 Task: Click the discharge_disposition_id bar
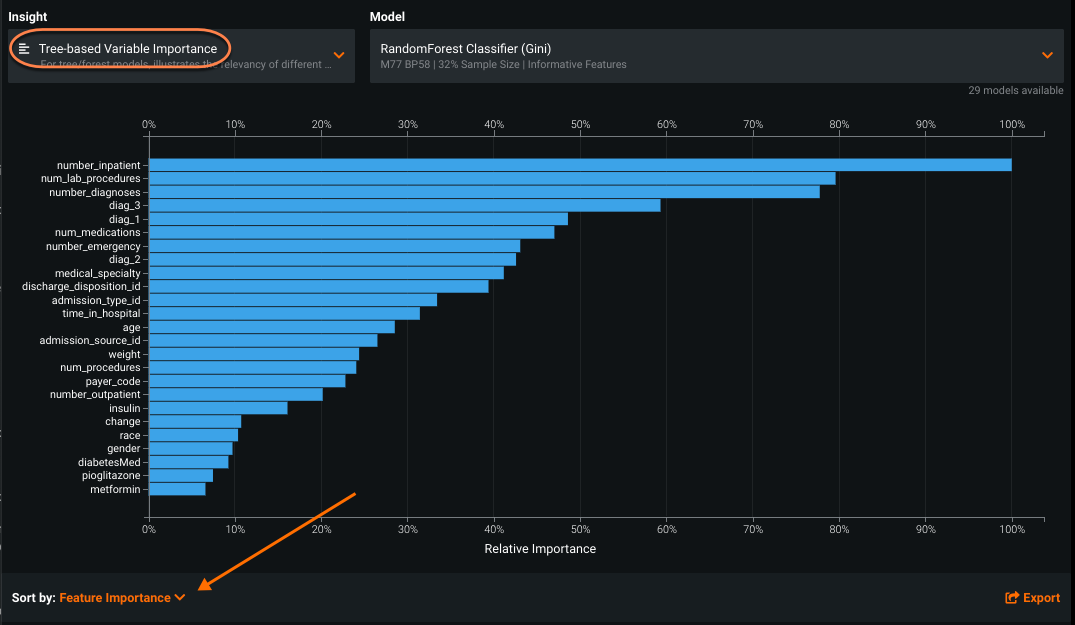(318, 286)
